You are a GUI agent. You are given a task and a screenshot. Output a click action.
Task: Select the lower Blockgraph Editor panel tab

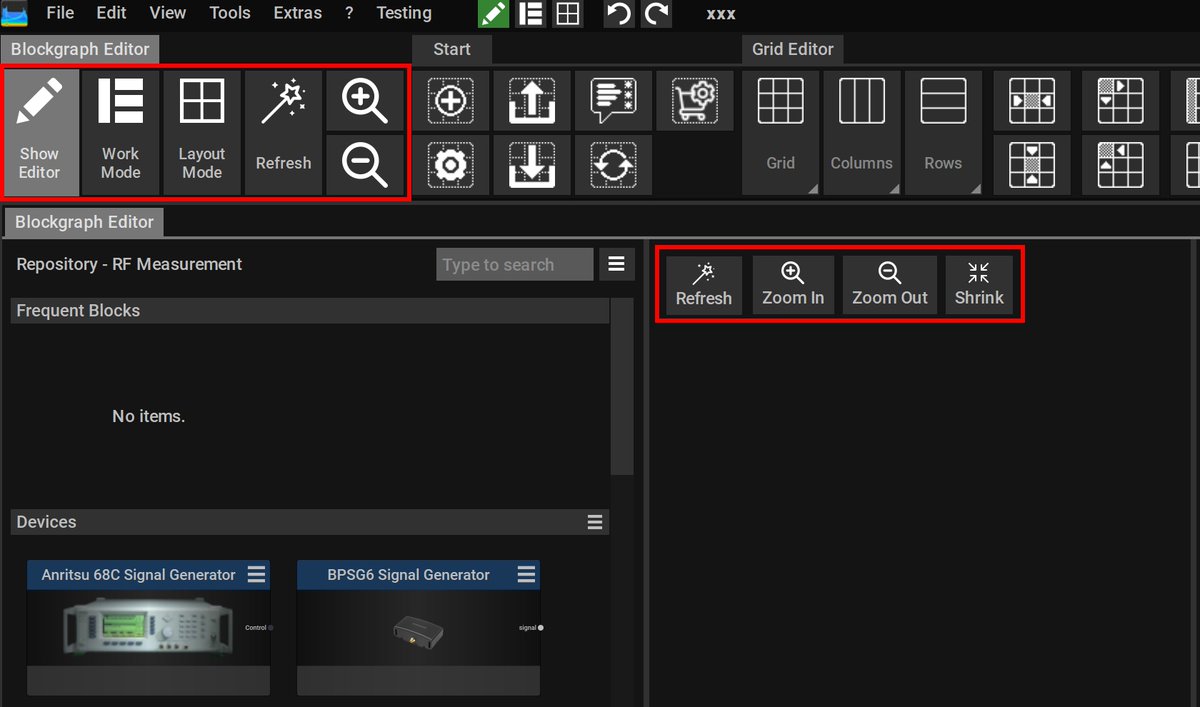[x=84, y=222]
